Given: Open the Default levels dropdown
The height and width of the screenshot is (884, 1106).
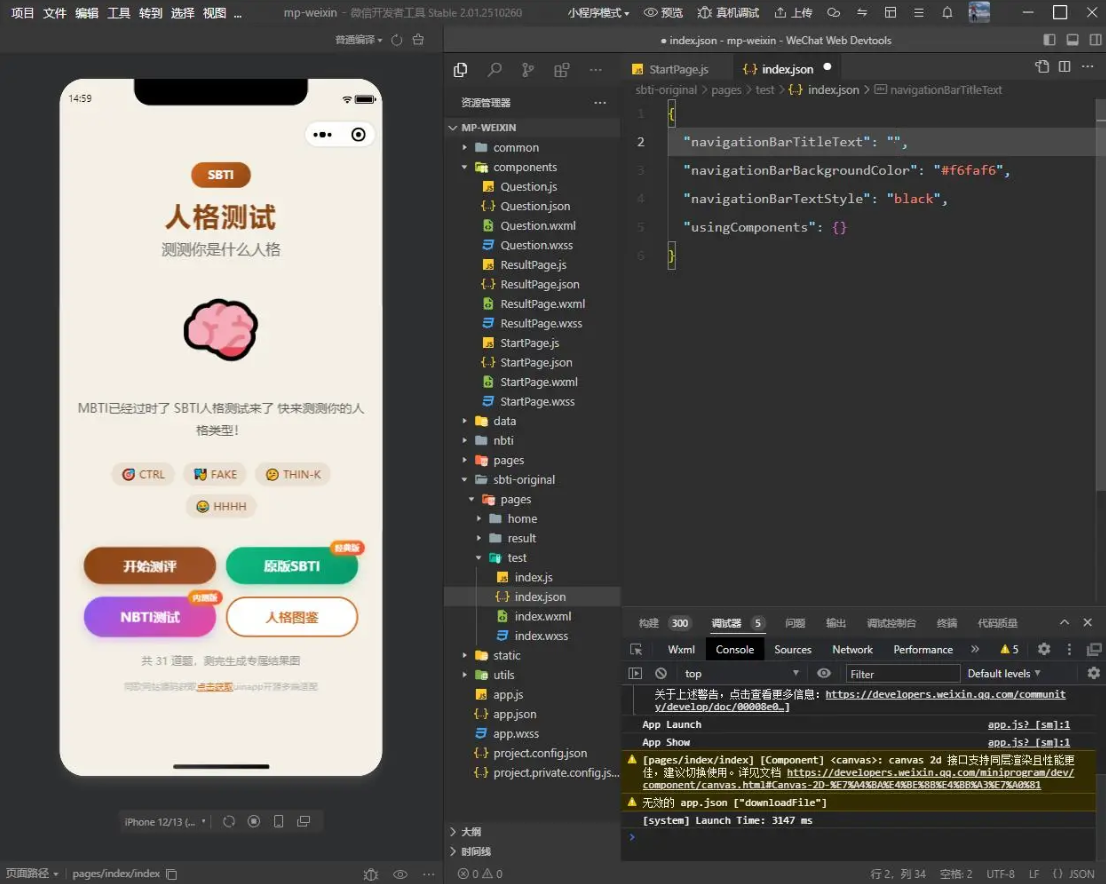Looking at the screenshot, I should (x=1004, y=673).
